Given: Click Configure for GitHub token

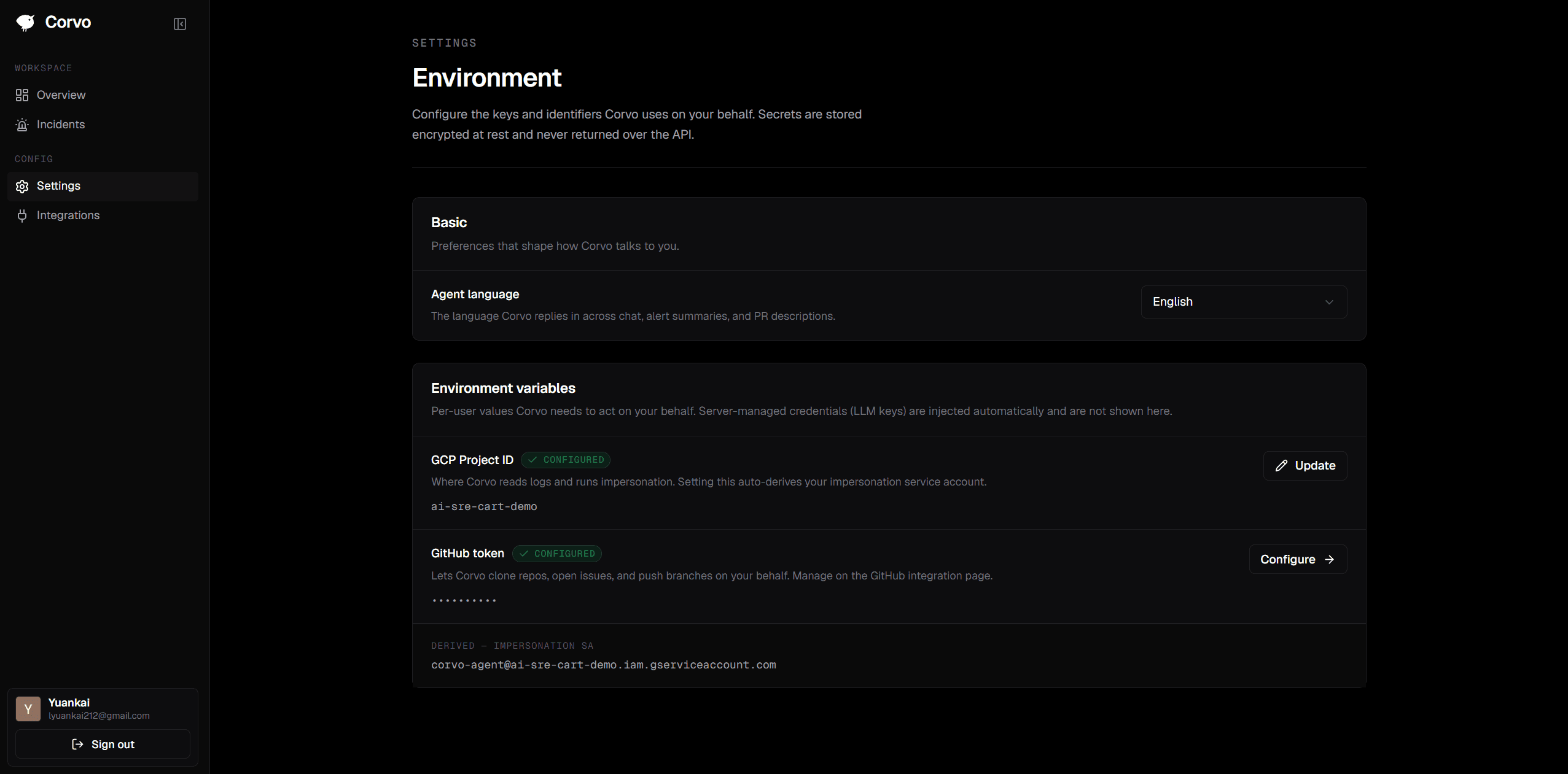Looking at the screenshot, I should (1298, 559).
